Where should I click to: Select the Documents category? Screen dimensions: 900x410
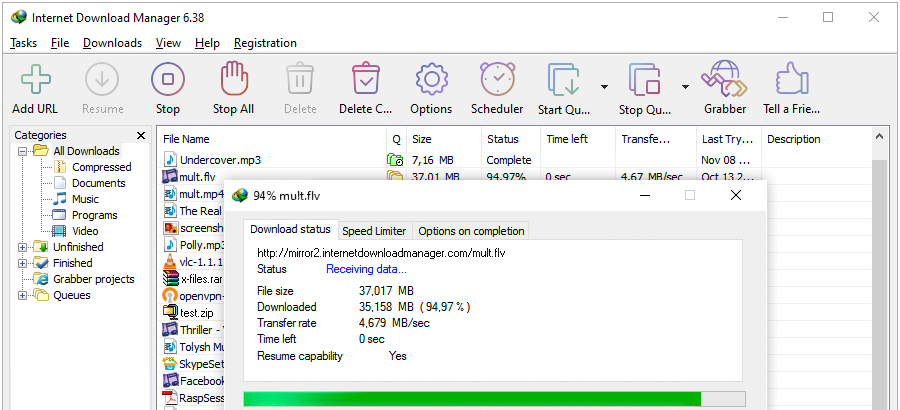coord(99,183)
